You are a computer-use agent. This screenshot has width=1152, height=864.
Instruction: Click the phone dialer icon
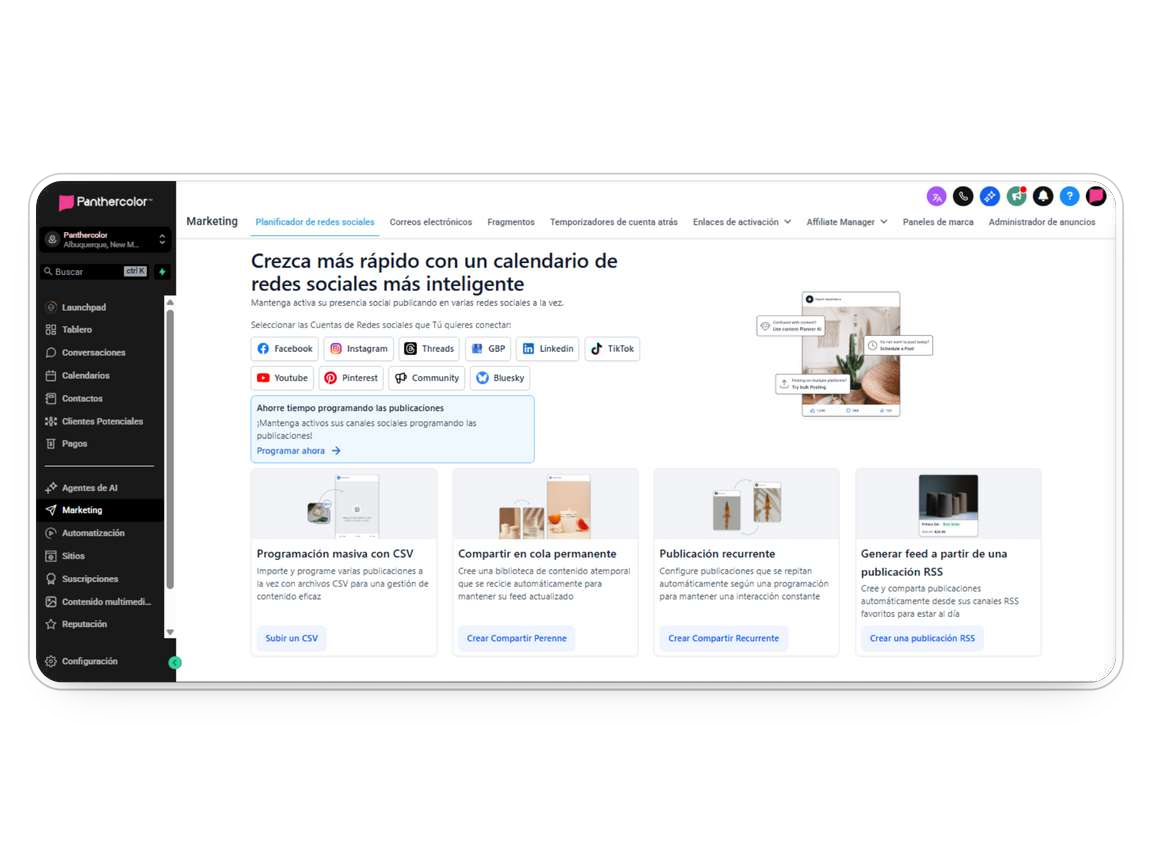click(962, 196)
